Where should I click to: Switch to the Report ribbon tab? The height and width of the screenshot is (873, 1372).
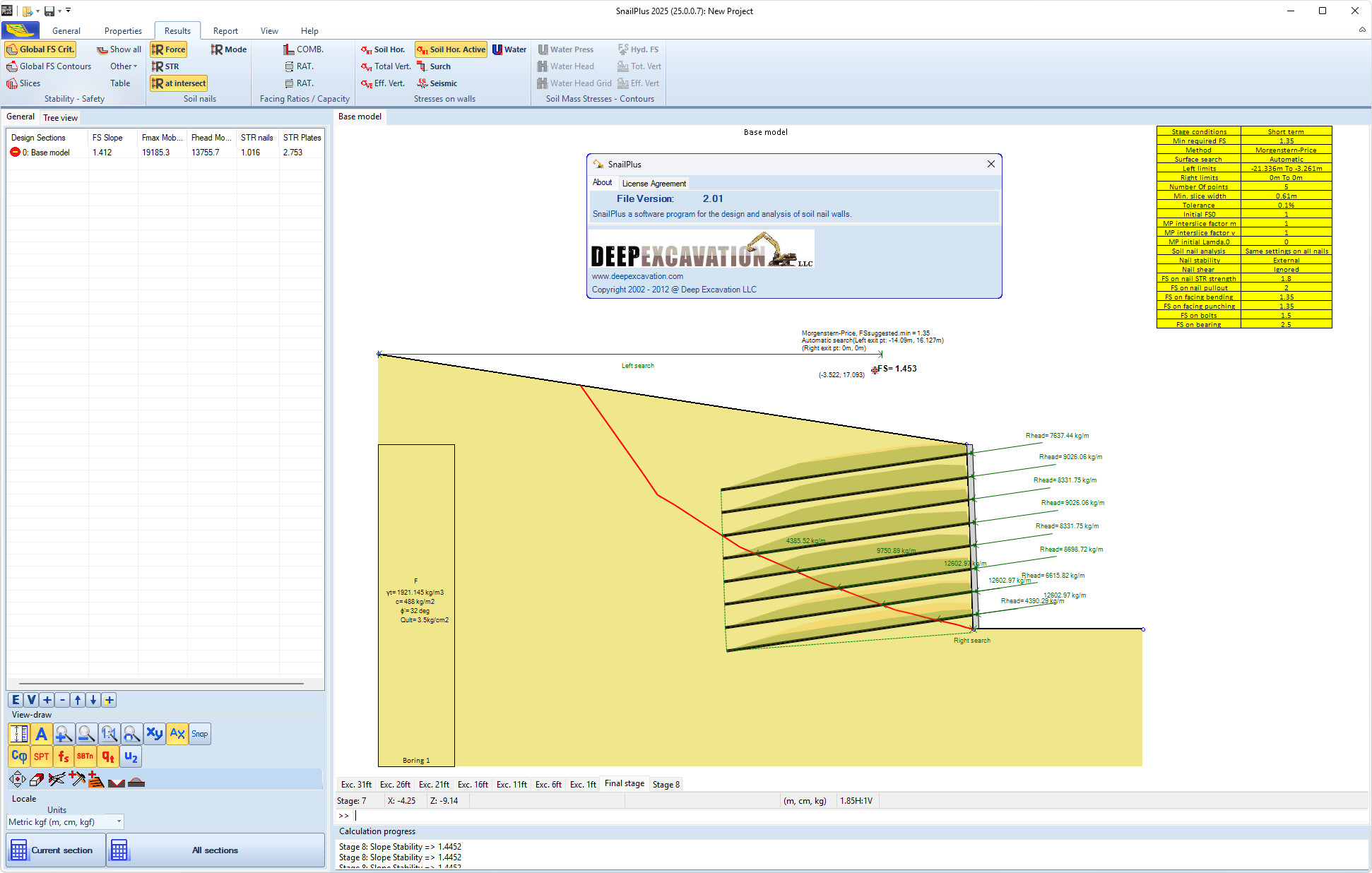[225, 31]
